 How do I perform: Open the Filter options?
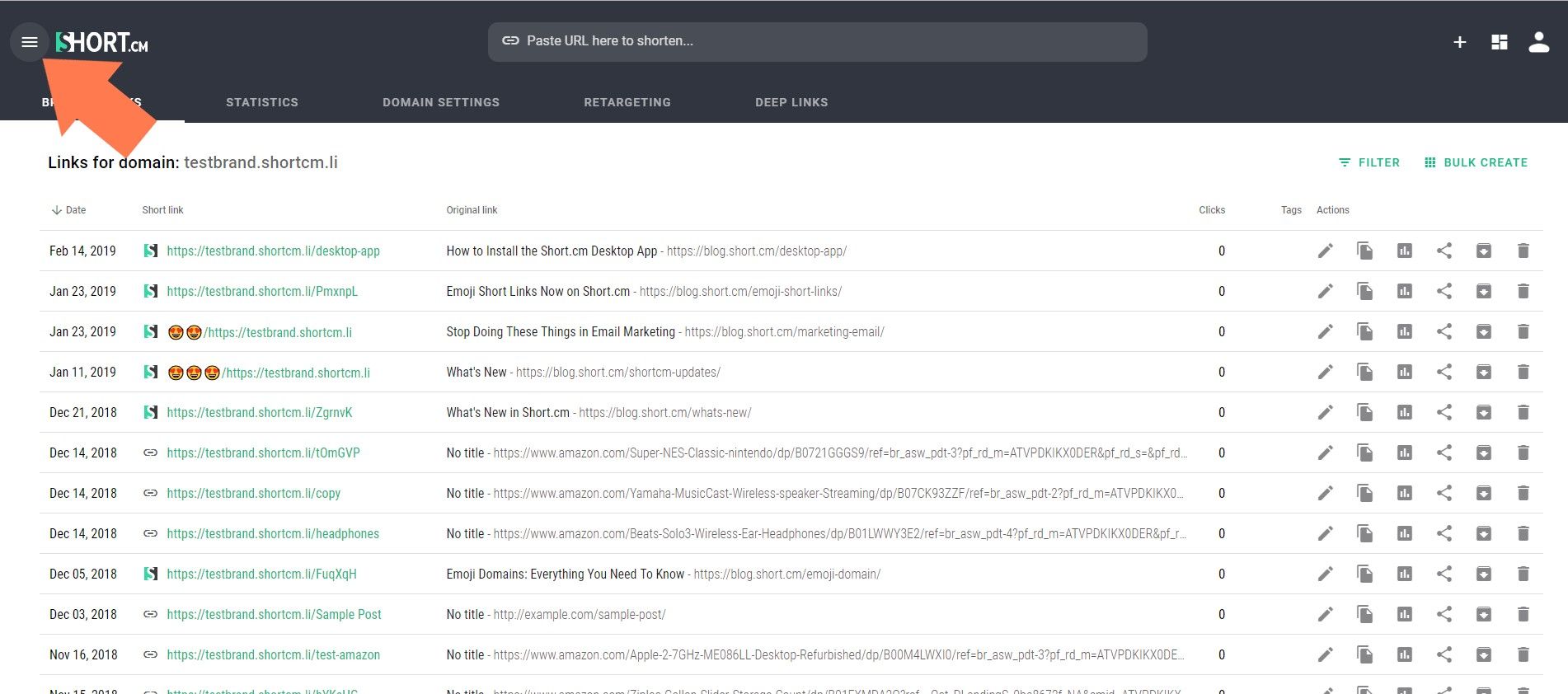pos(1368,162)
